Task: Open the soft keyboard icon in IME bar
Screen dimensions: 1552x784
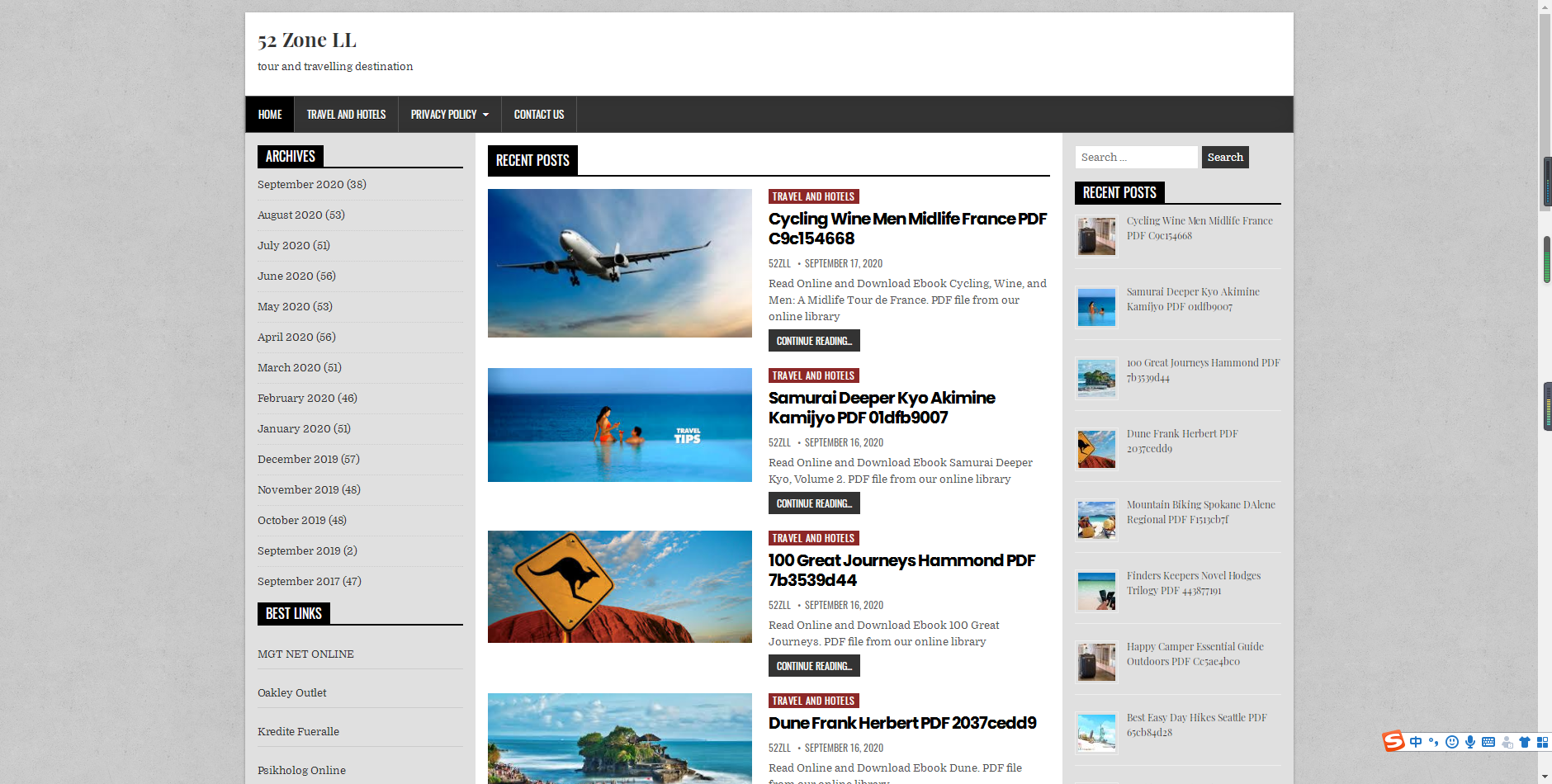Action: (x=1488, y=742)
